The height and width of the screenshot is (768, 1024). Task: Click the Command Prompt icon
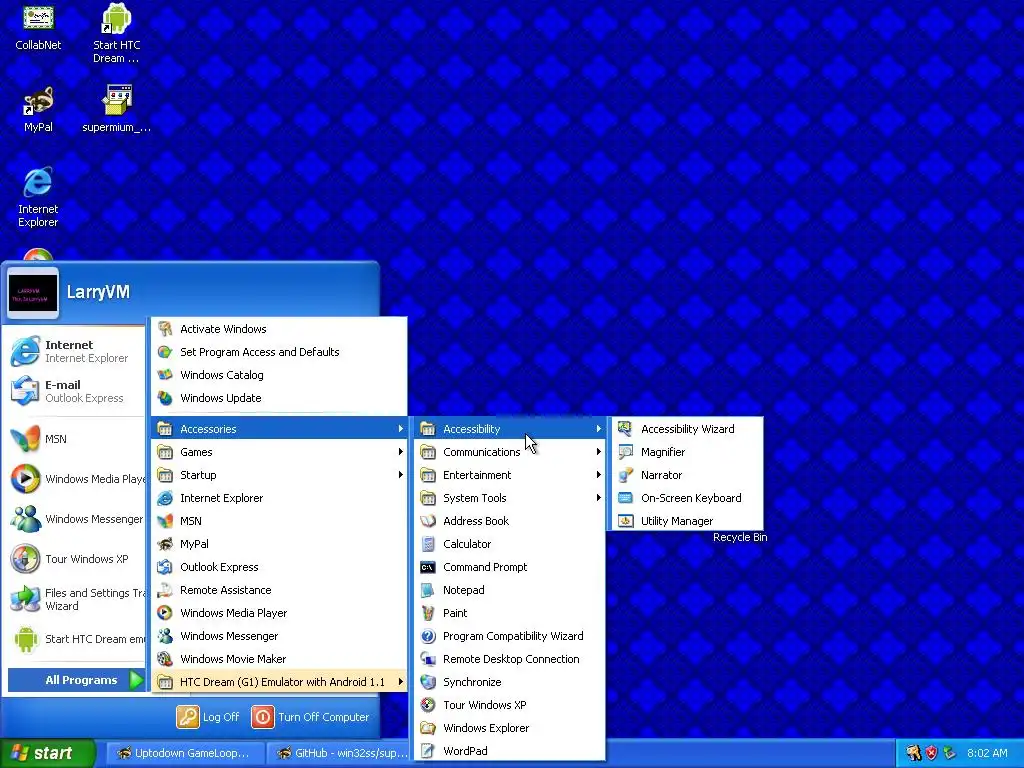(x=428, y=567)
